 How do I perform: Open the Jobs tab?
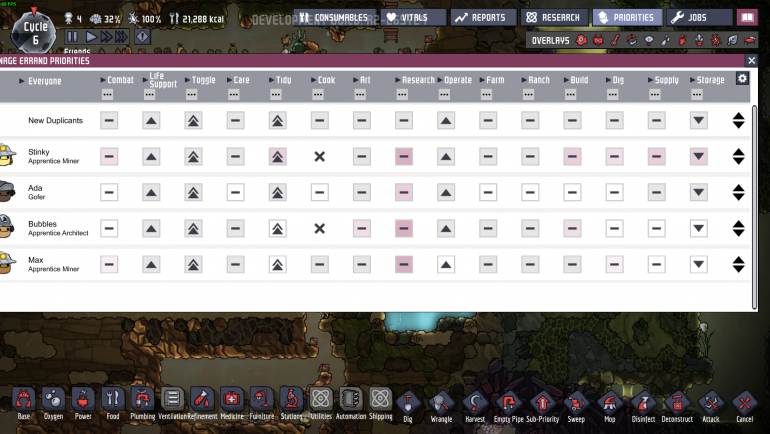click(699, 18)
